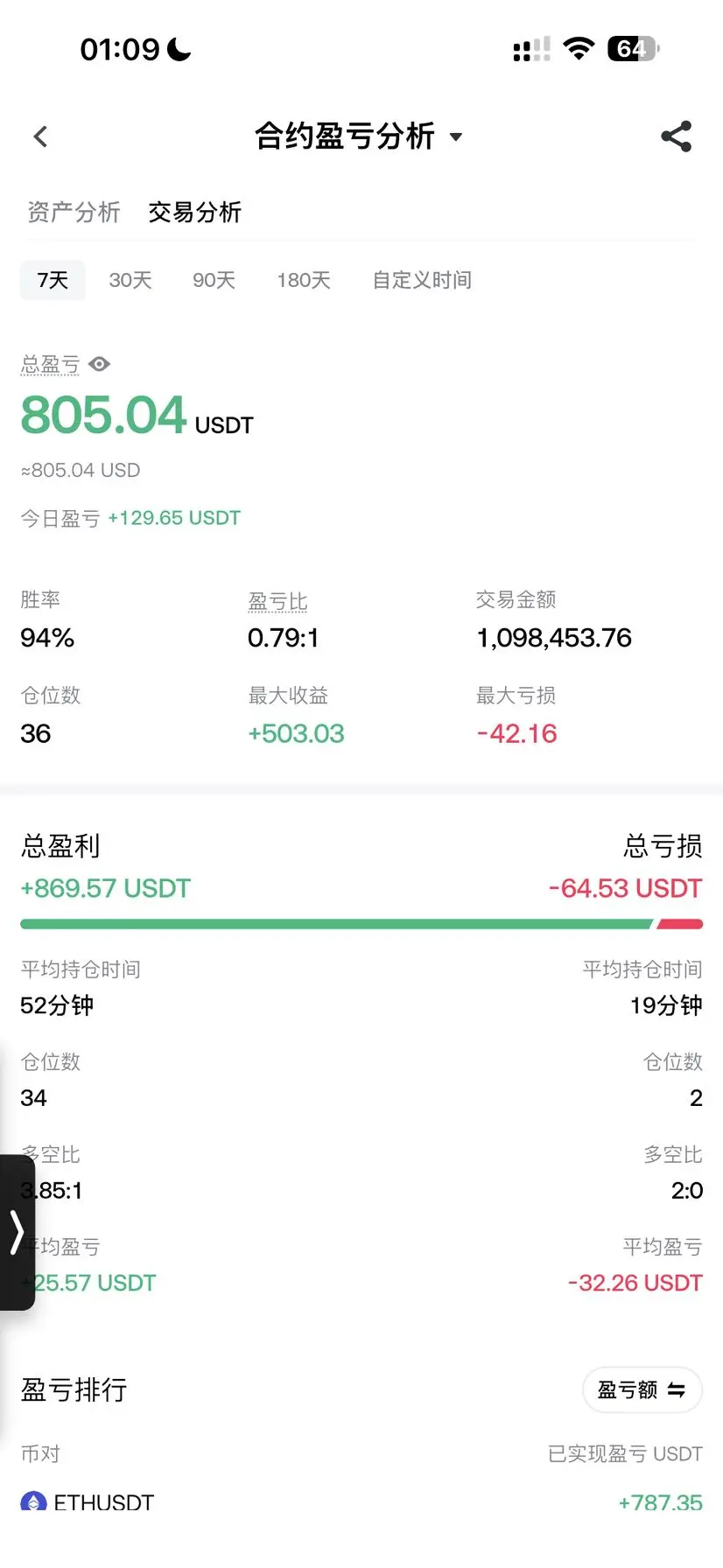This screenshot has height=1568, width=723.
Task: Expand the side panel chevron handle
Action: tap(17, 1232)
